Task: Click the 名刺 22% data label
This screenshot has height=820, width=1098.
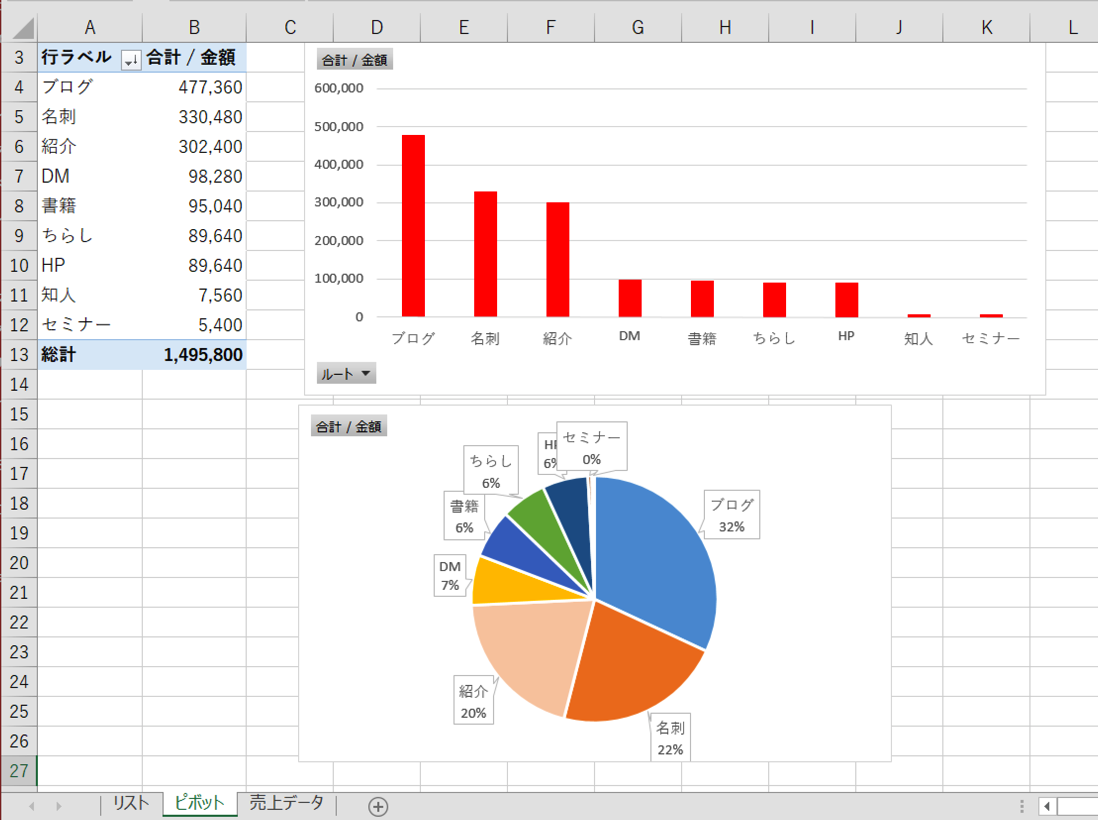Action: [670, 738]
